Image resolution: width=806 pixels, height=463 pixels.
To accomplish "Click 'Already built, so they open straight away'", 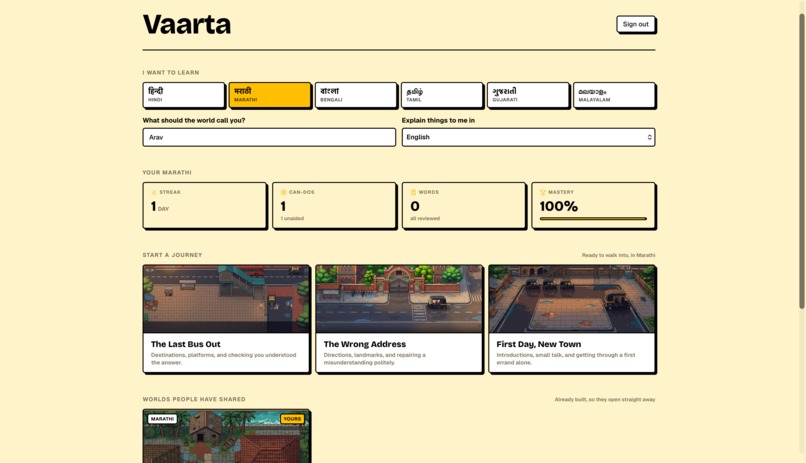I will 604,399.
